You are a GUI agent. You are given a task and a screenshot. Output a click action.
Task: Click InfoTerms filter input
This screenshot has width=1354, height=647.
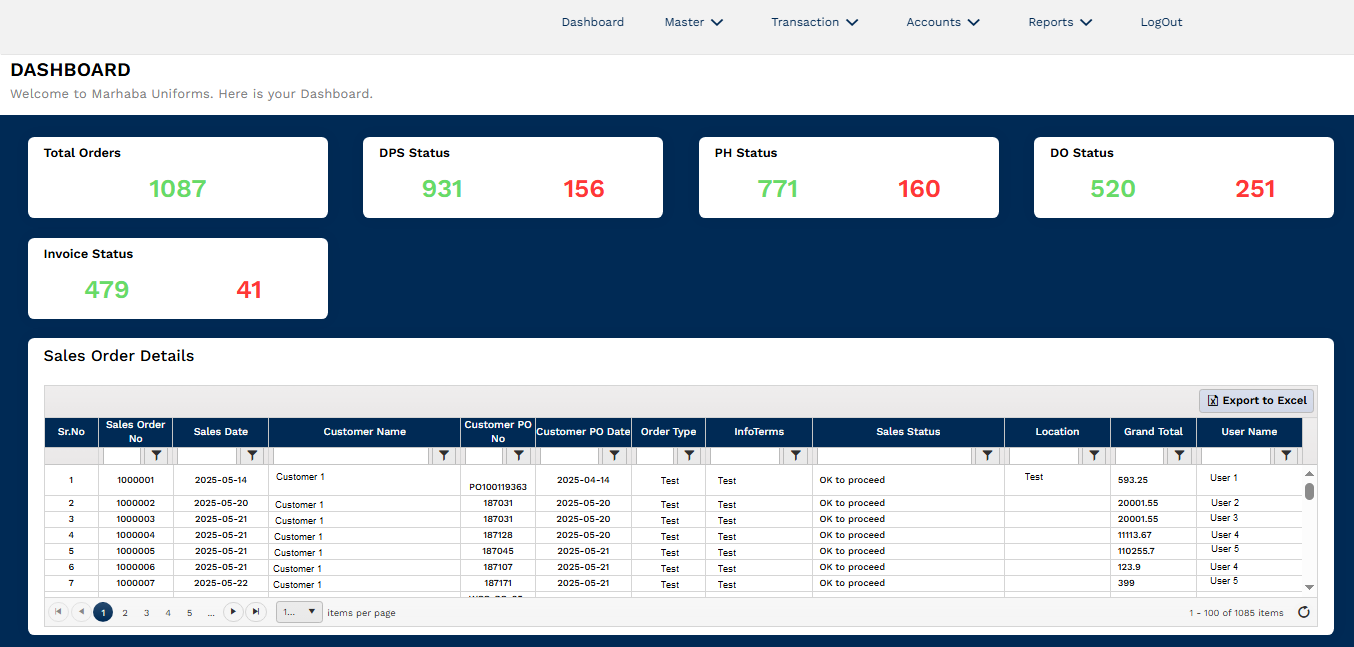pos(745,455)
